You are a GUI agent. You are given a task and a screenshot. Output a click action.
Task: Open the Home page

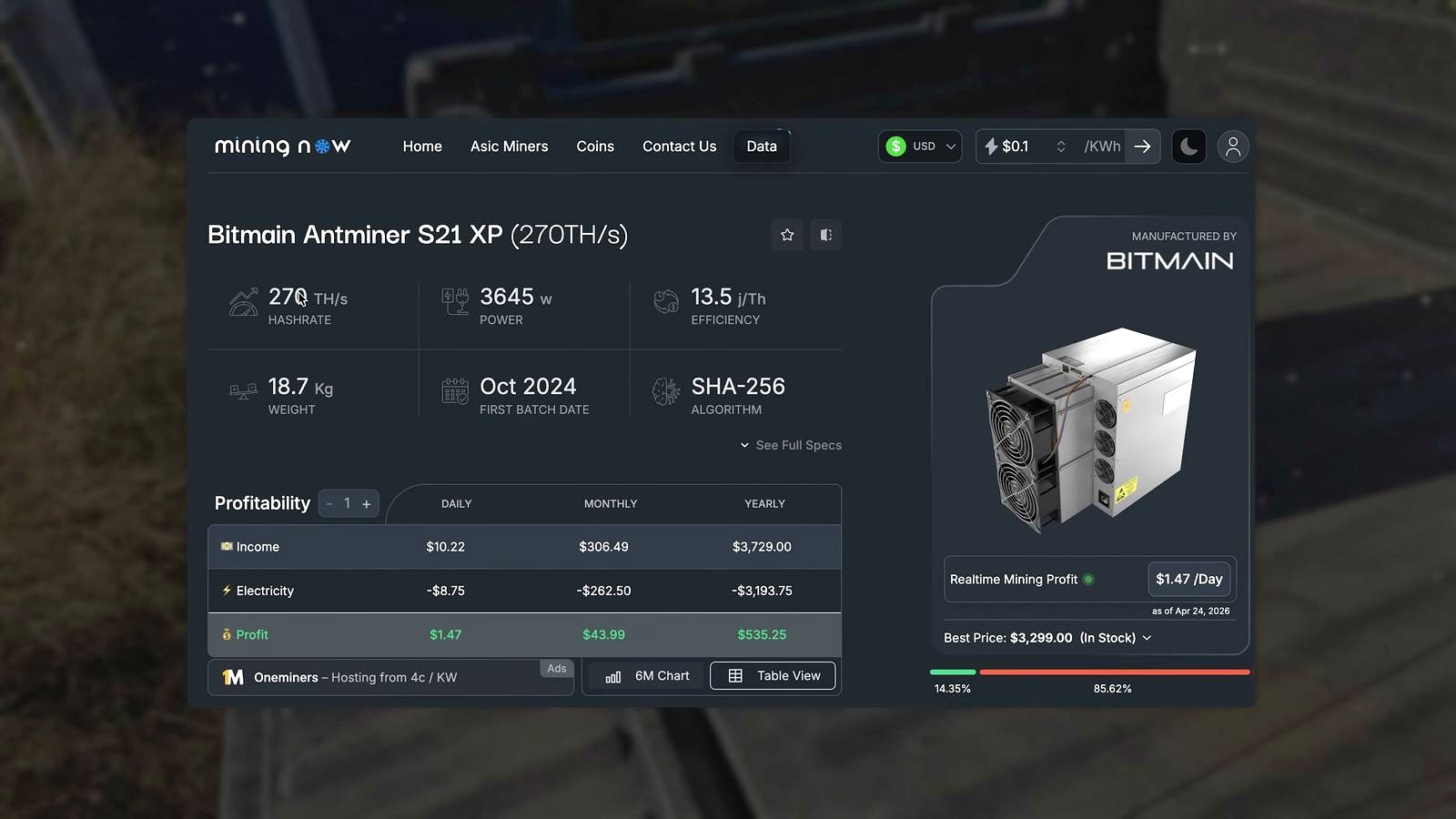point(422,147)
